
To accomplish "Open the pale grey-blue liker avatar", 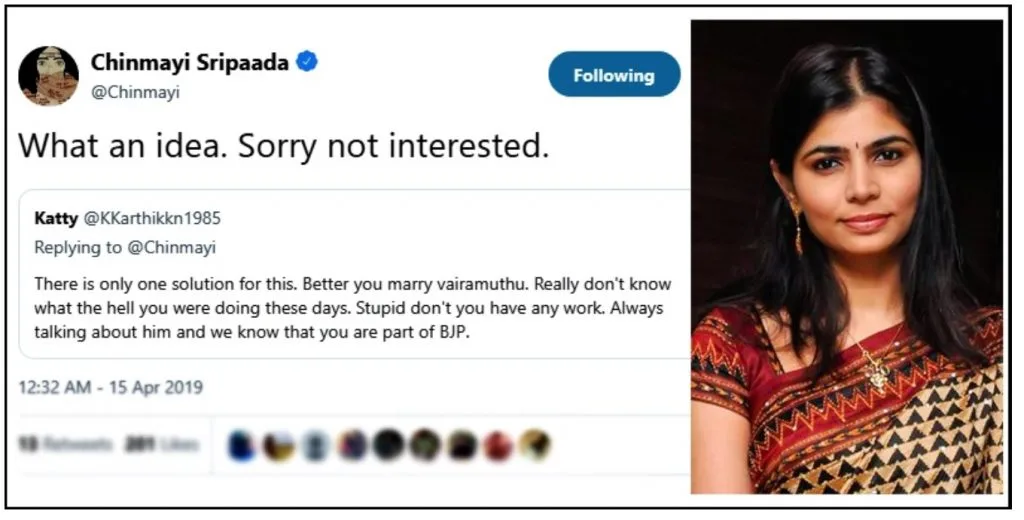I will (x=315, y=445).
